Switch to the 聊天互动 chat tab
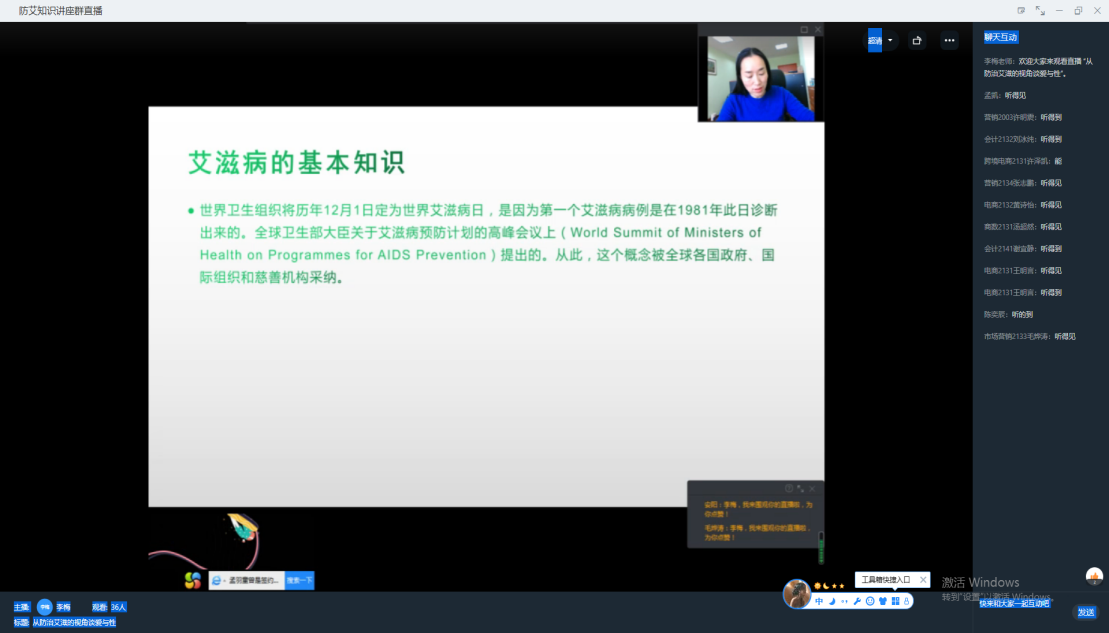 tap(1000, 37)
